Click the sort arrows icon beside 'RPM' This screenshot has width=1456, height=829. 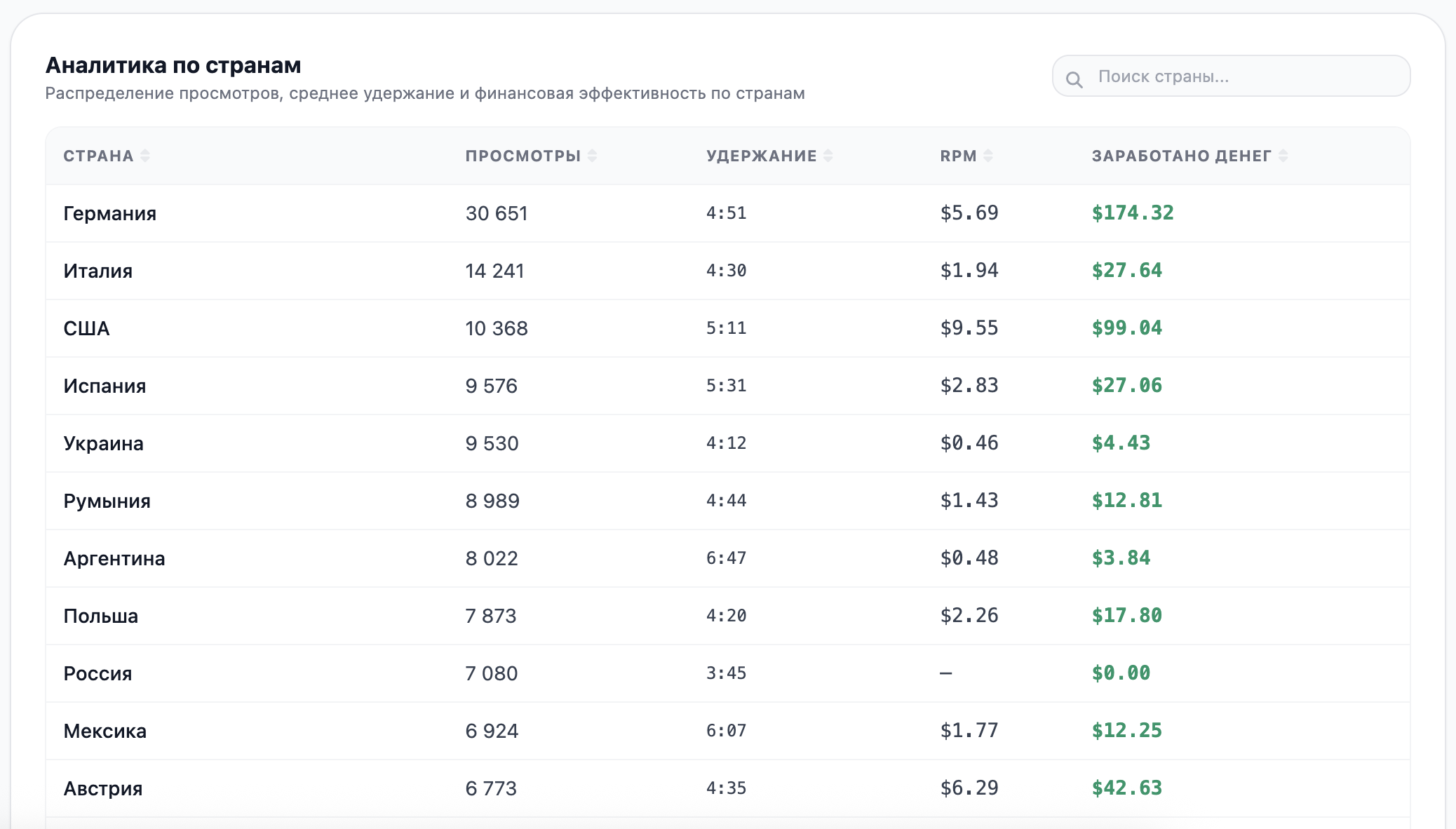point(988,156)
